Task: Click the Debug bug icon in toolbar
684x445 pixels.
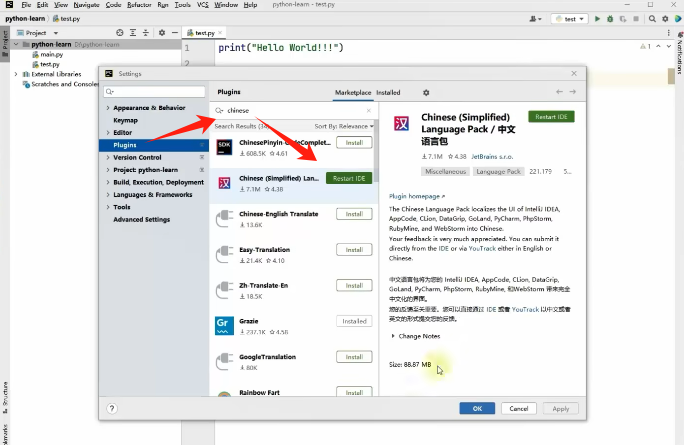Action: pyautogui.click(x=610, y=19)
